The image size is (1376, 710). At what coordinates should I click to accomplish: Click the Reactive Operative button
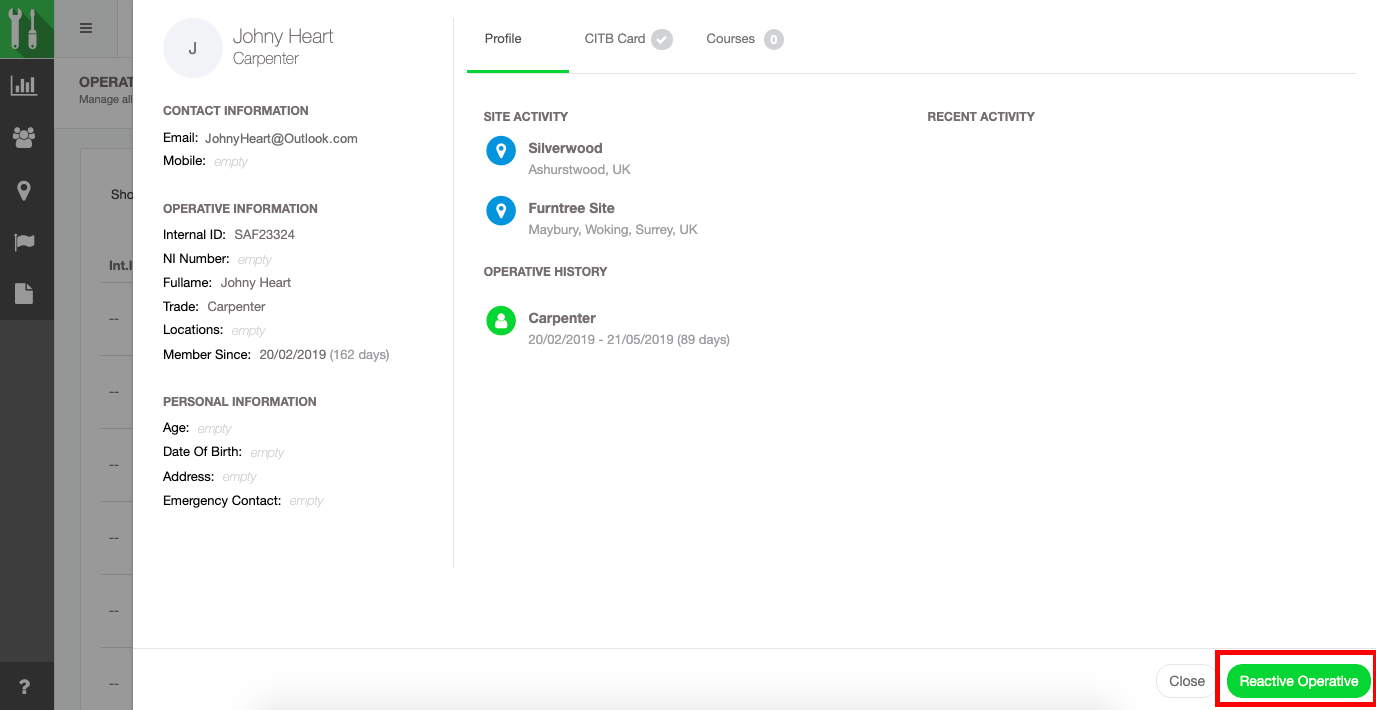coord(1298,681)
